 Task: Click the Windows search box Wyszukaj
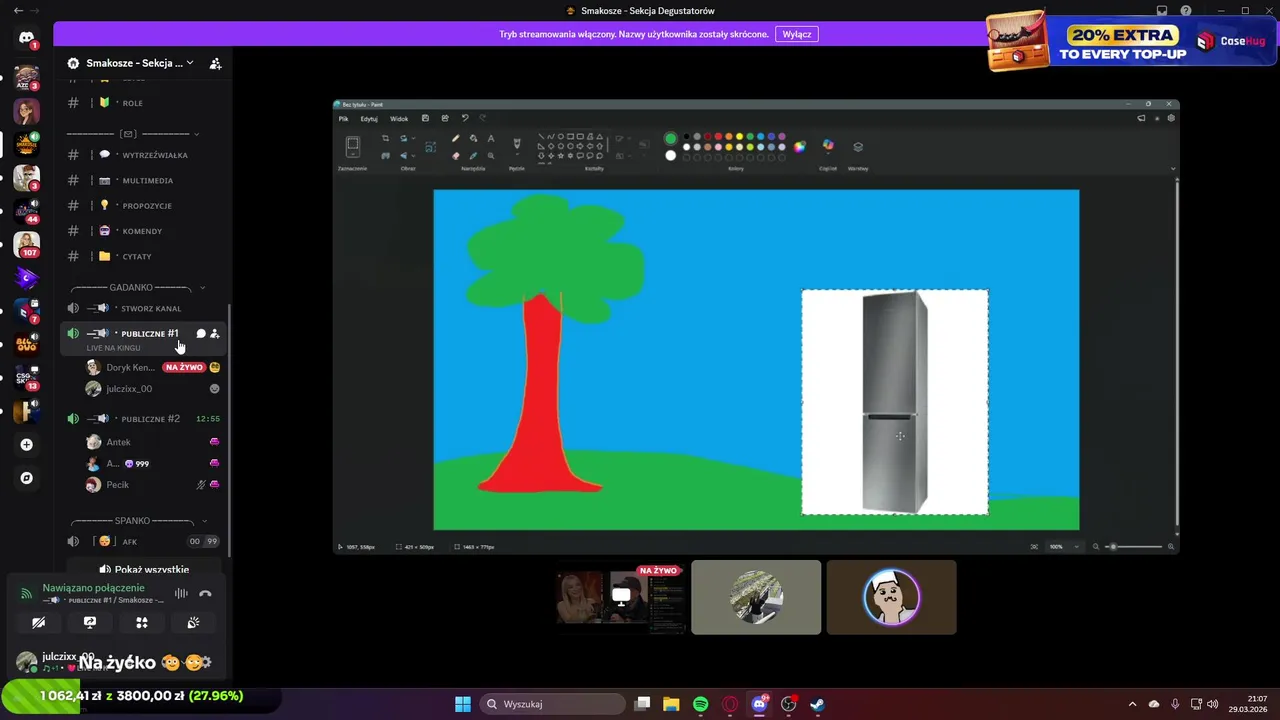tap(552, 704)
